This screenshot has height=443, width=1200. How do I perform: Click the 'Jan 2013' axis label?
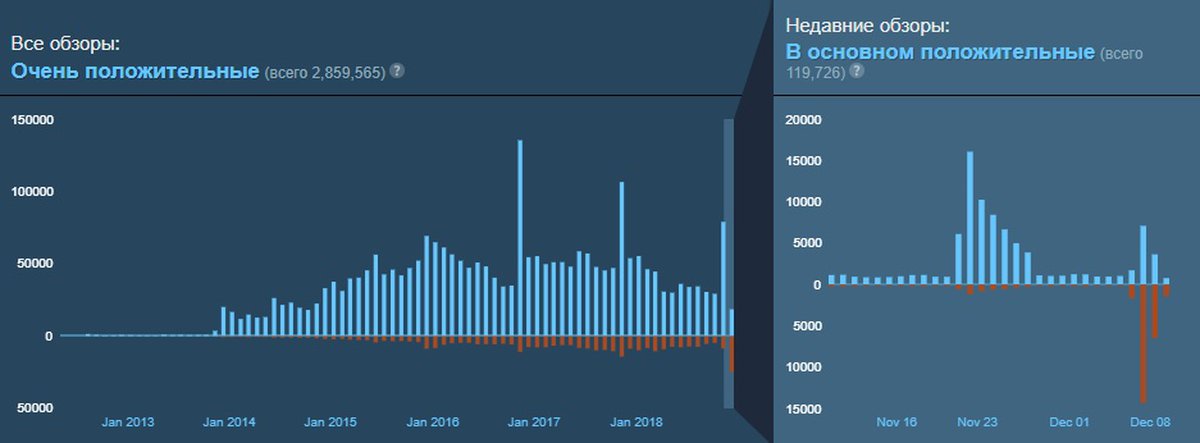pos(128,423)
